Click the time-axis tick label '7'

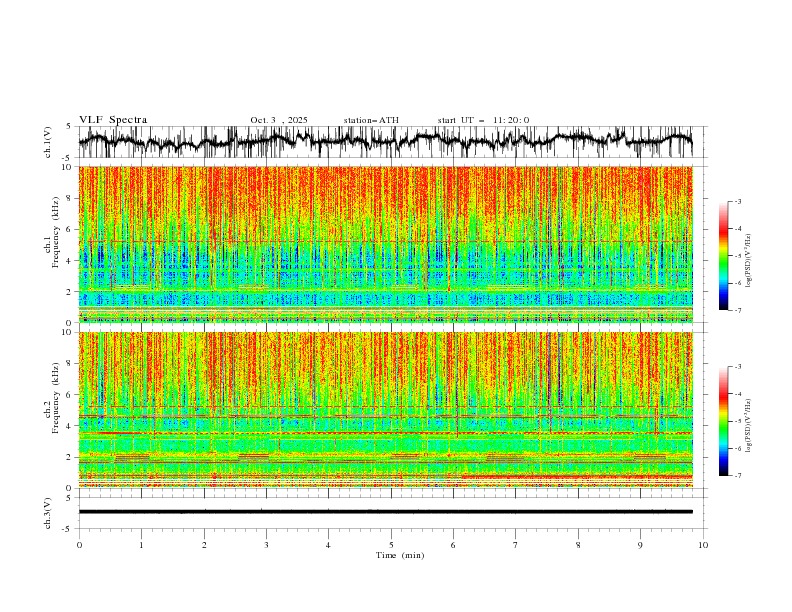(x=515, y=545)
